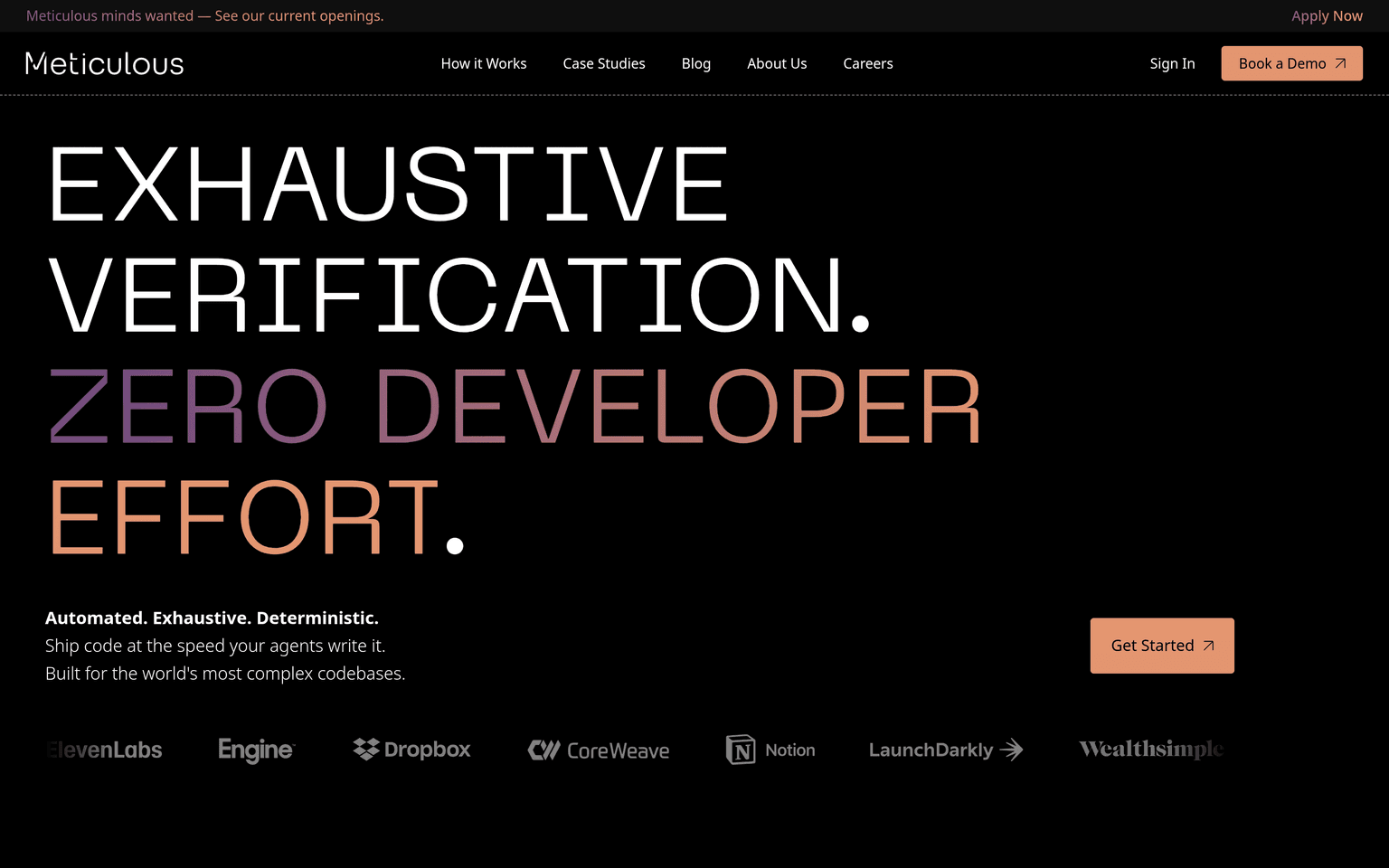Screen dimensions: 1389x868
Task: Open the current openings banner text
Action: tap(205, 16)
